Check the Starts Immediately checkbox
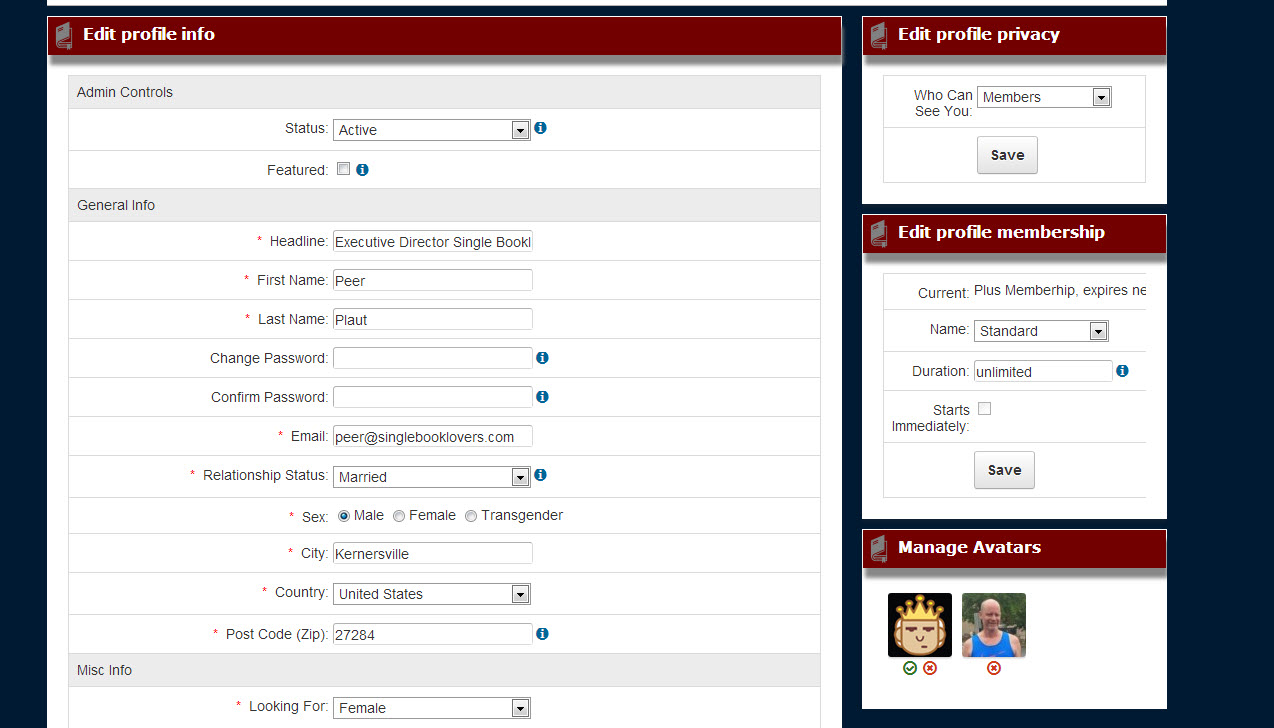The image size is (1274, 728). [x=984, y=409]
